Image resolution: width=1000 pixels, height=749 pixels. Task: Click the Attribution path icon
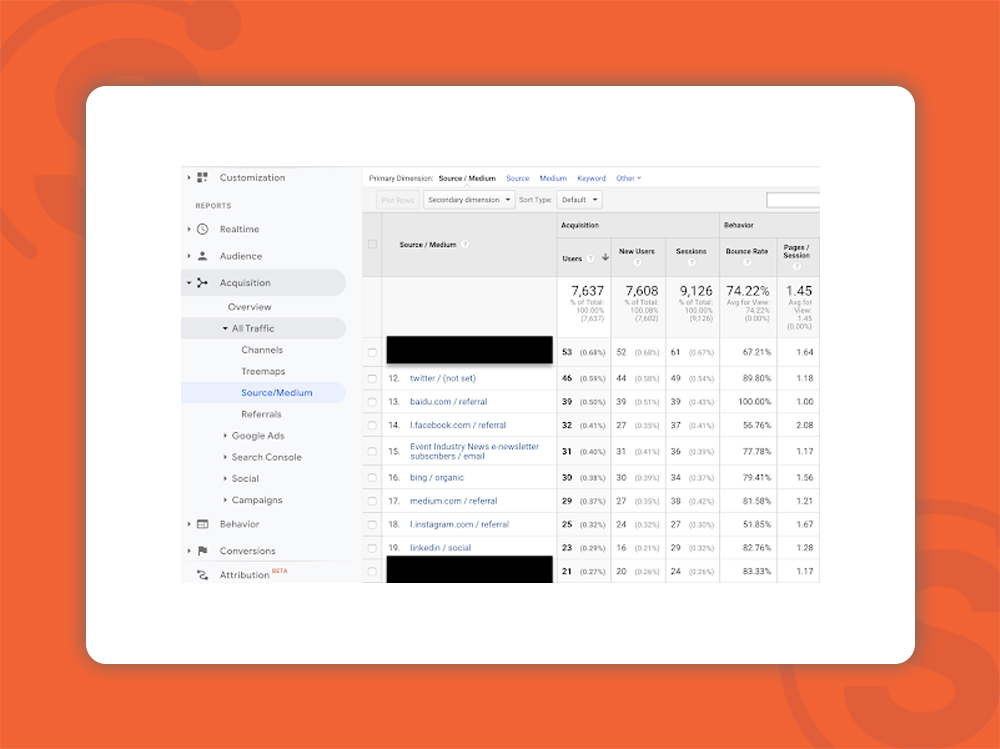click(202, 575)
